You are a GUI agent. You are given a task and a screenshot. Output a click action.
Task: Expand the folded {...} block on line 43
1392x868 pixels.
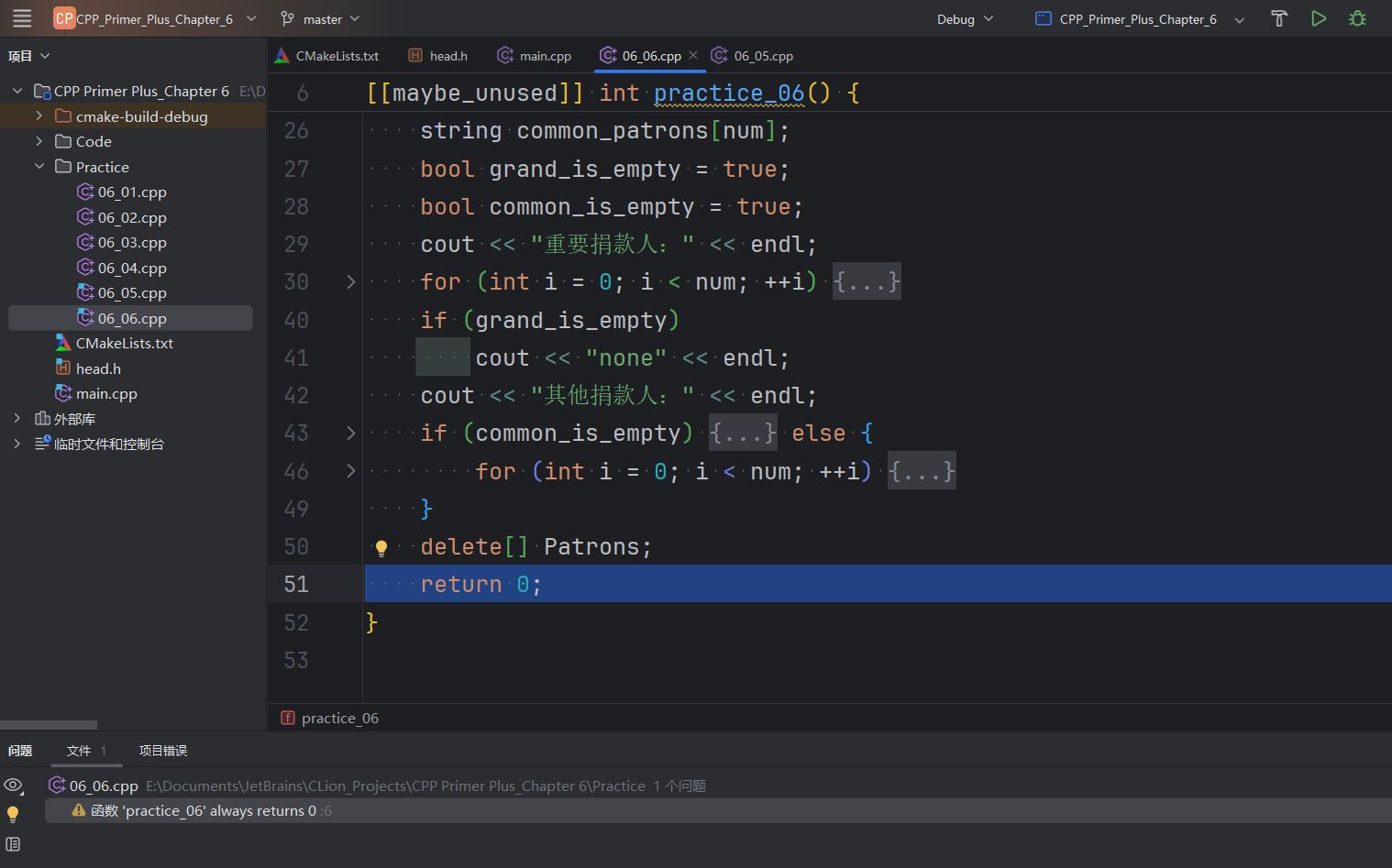743,433
